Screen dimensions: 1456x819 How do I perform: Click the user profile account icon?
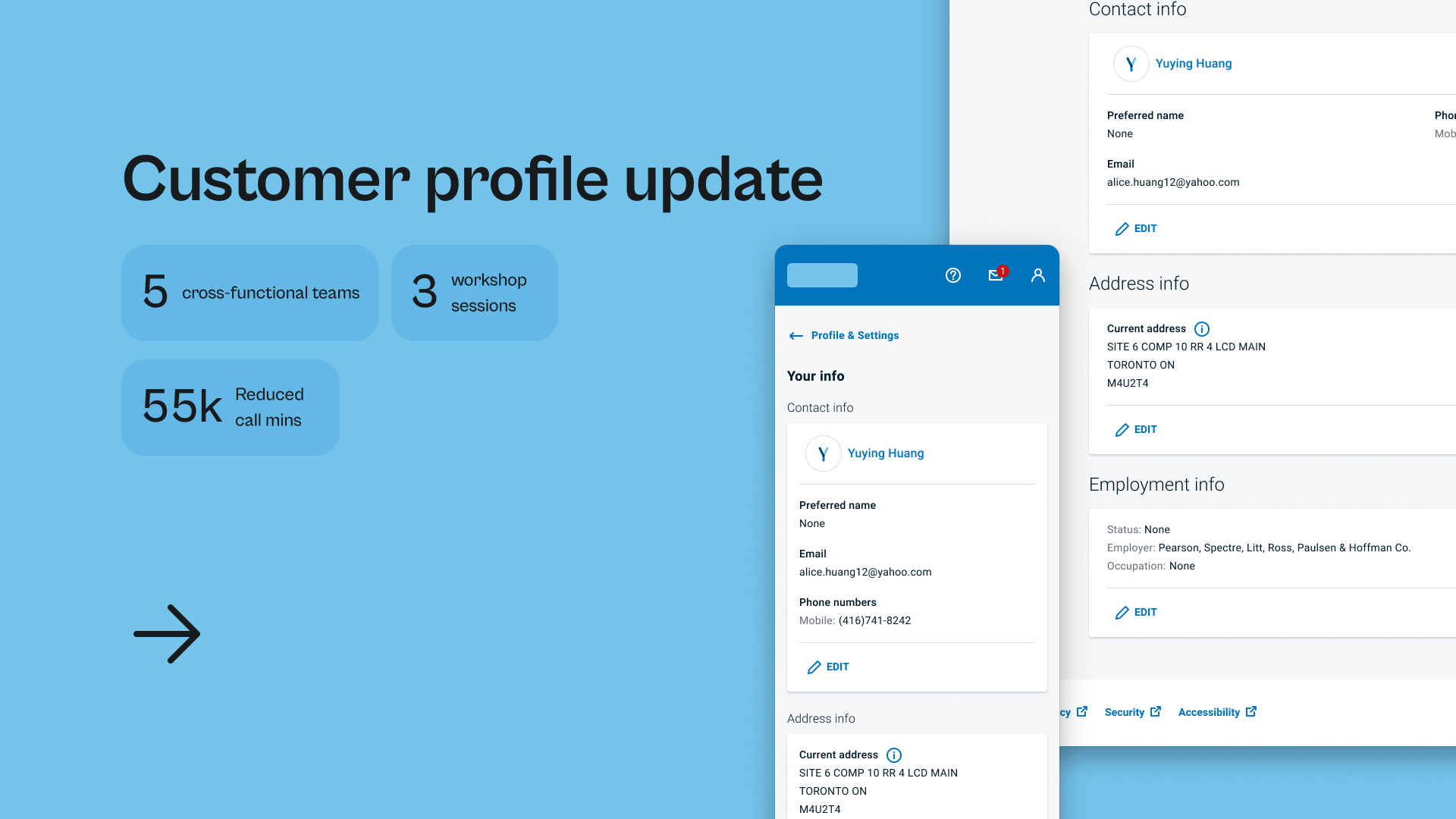click(1037, 275)
